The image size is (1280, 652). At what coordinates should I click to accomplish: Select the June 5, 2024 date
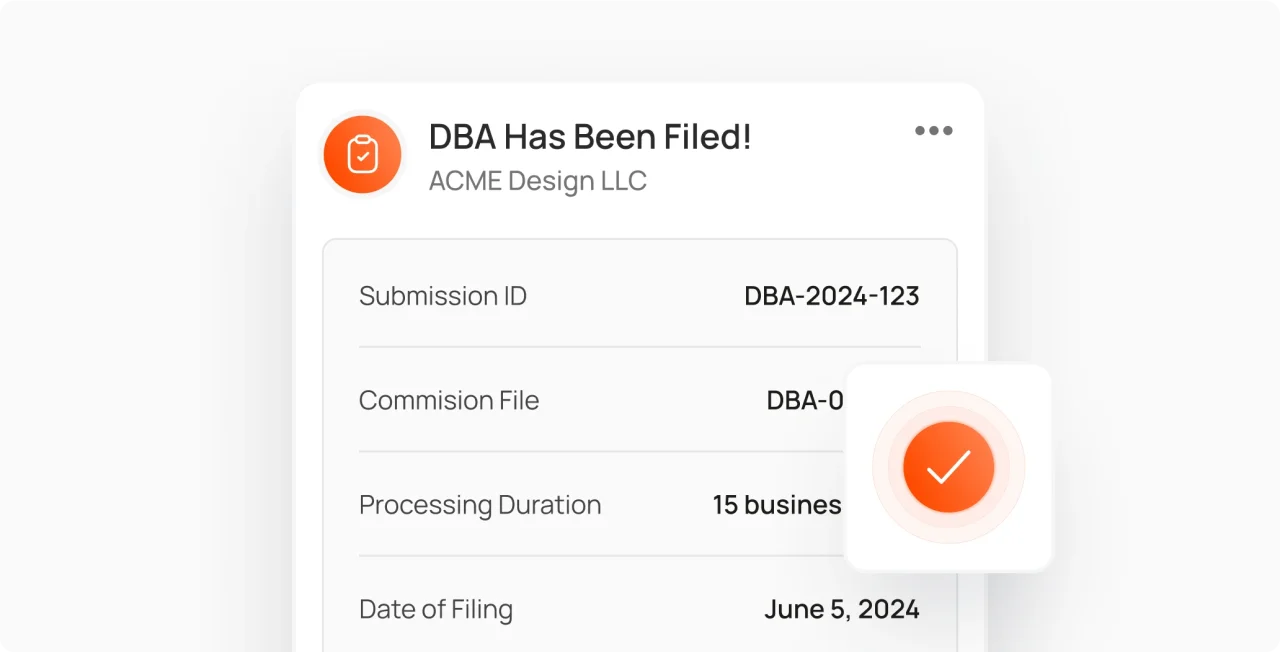click(842, 609)
